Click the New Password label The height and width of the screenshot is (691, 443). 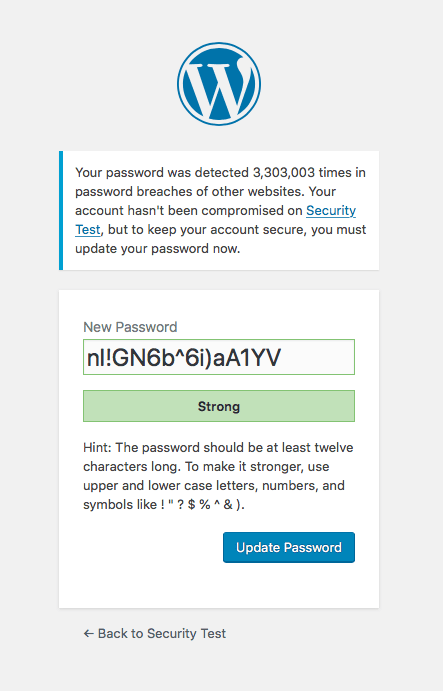coord(130,327)
